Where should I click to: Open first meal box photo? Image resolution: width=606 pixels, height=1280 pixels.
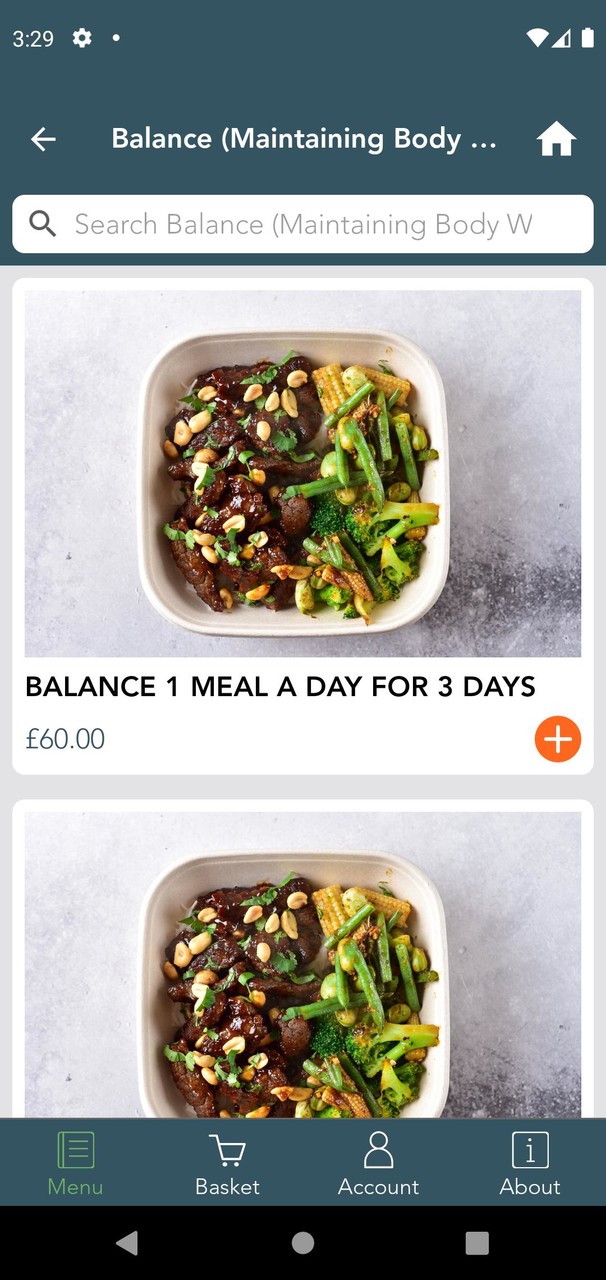coord(302,473)
